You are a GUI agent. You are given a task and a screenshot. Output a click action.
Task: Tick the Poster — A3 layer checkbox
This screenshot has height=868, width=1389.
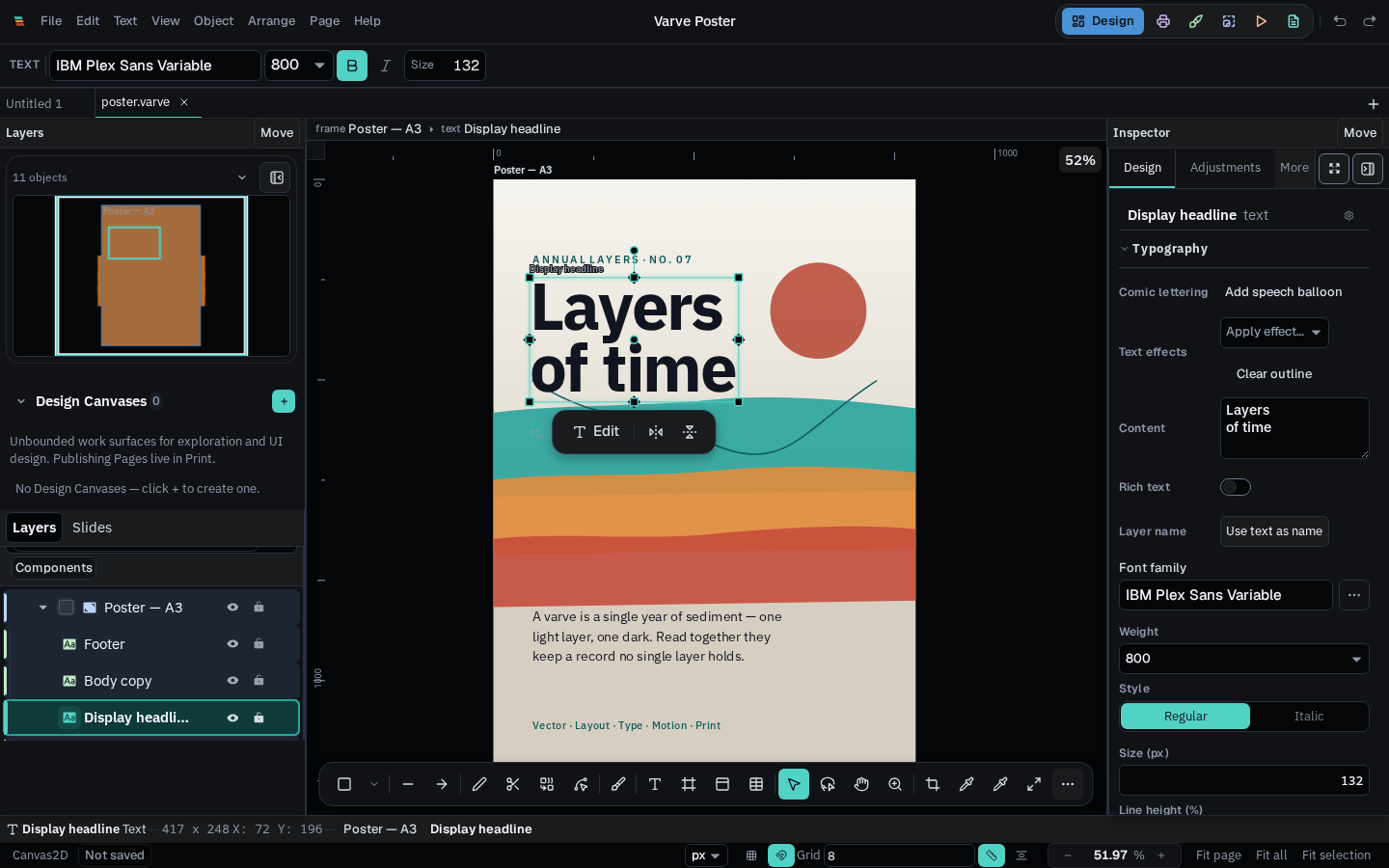(x=67, y=608)
